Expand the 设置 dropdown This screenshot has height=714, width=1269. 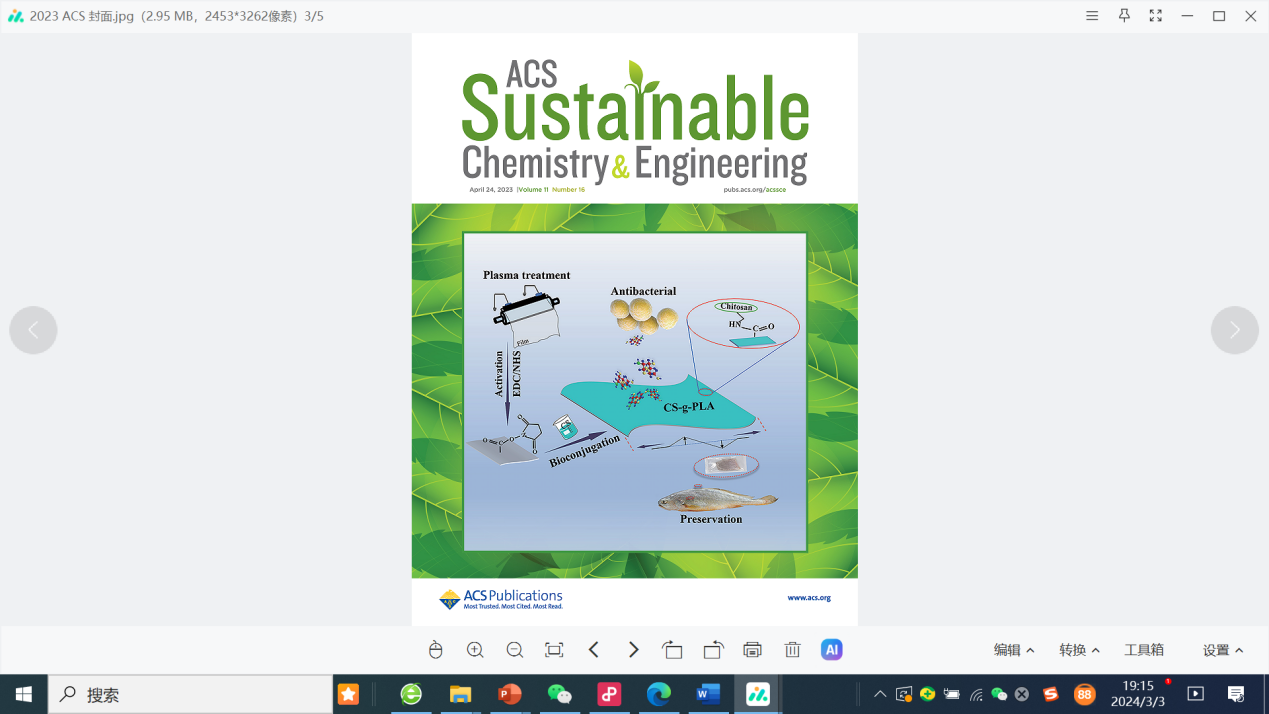click(1222, 650)
